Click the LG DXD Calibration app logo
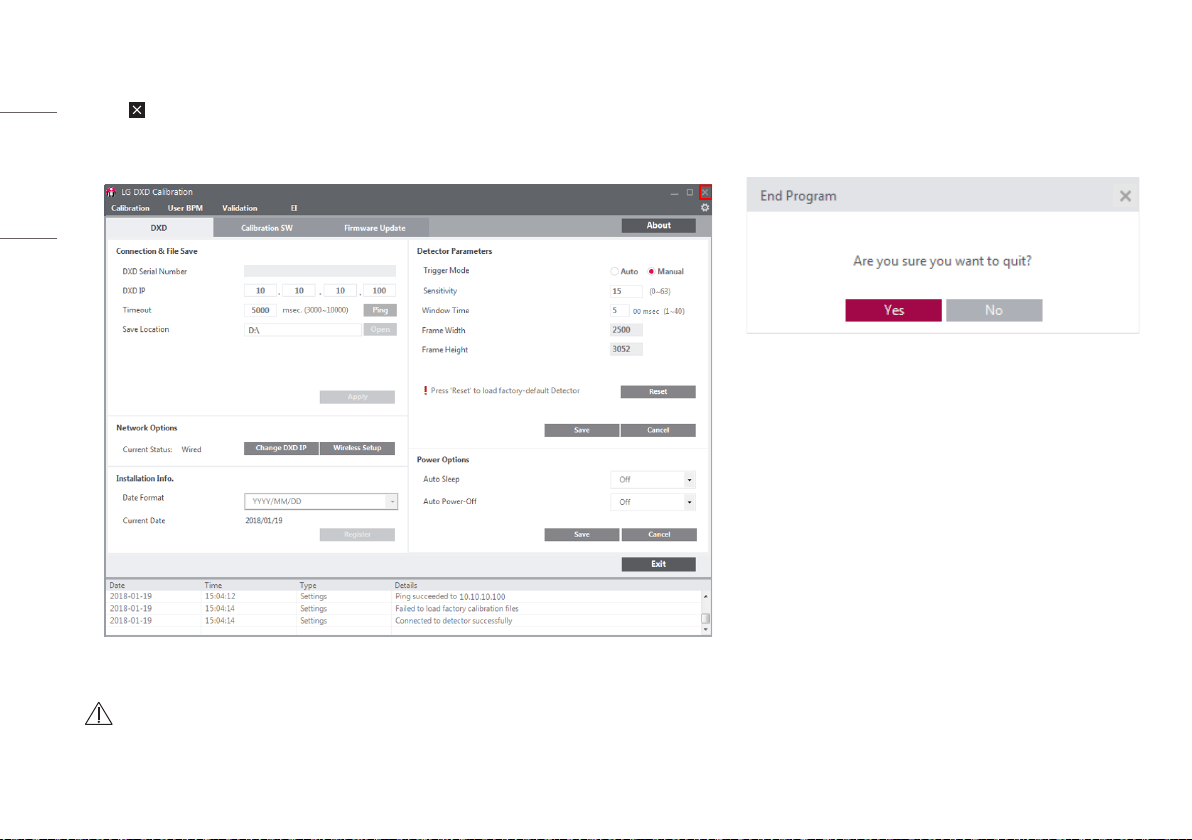The height and width of the screenshot is (840, 1192). pos(112,192)
